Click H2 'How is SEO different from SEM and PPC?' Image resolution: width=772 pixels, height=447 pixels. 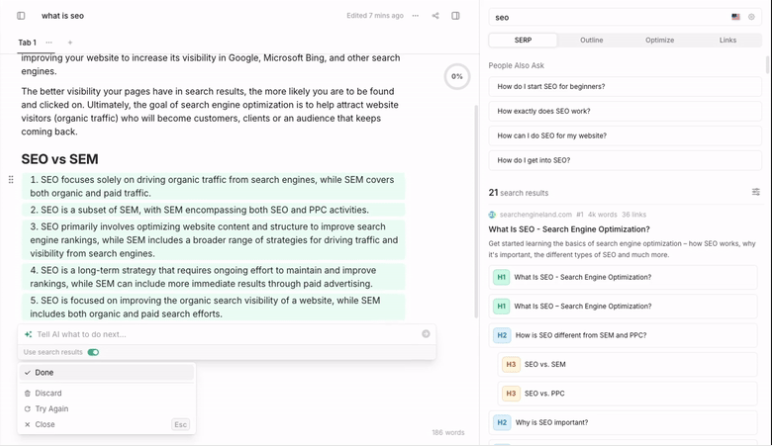[x=623, y=335]
